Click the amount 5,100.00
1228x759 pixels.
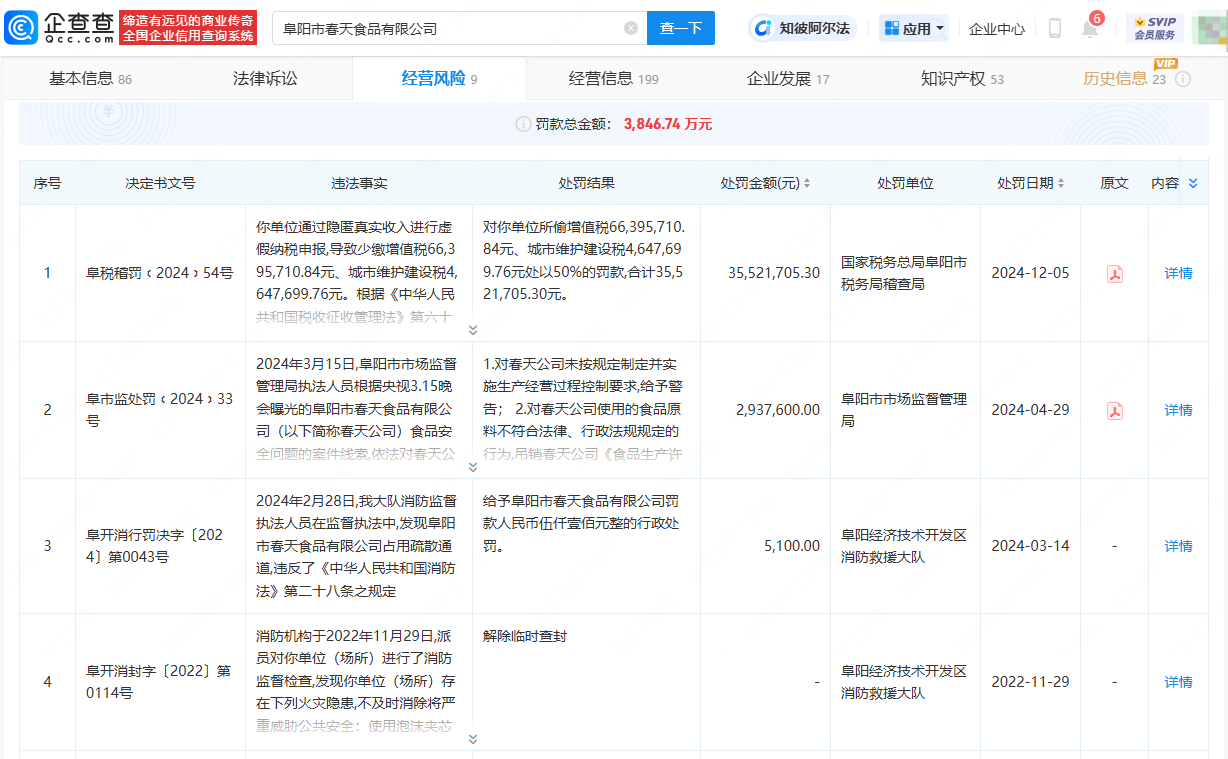790,546
